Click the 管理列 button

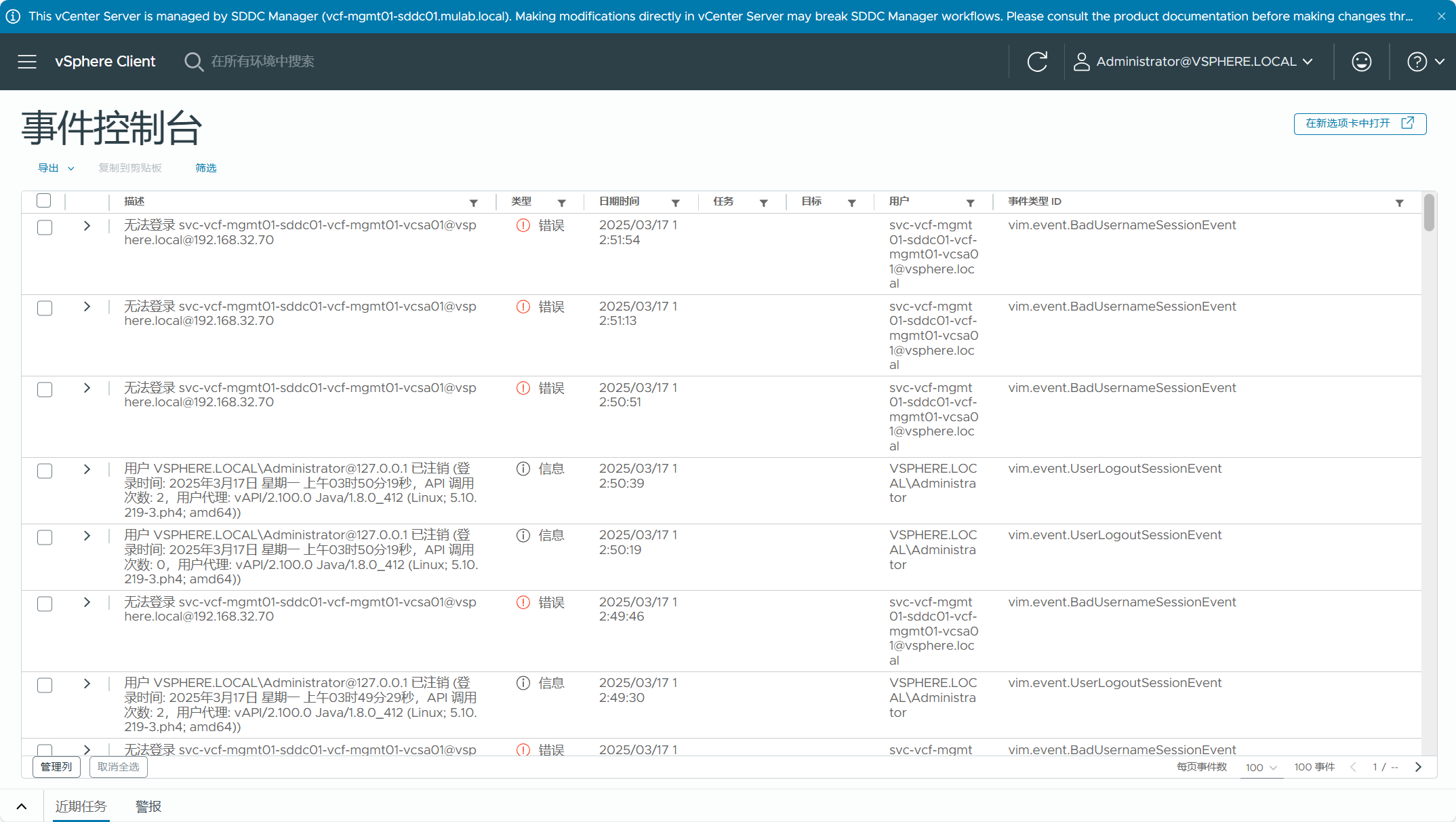tap(56, 766)
